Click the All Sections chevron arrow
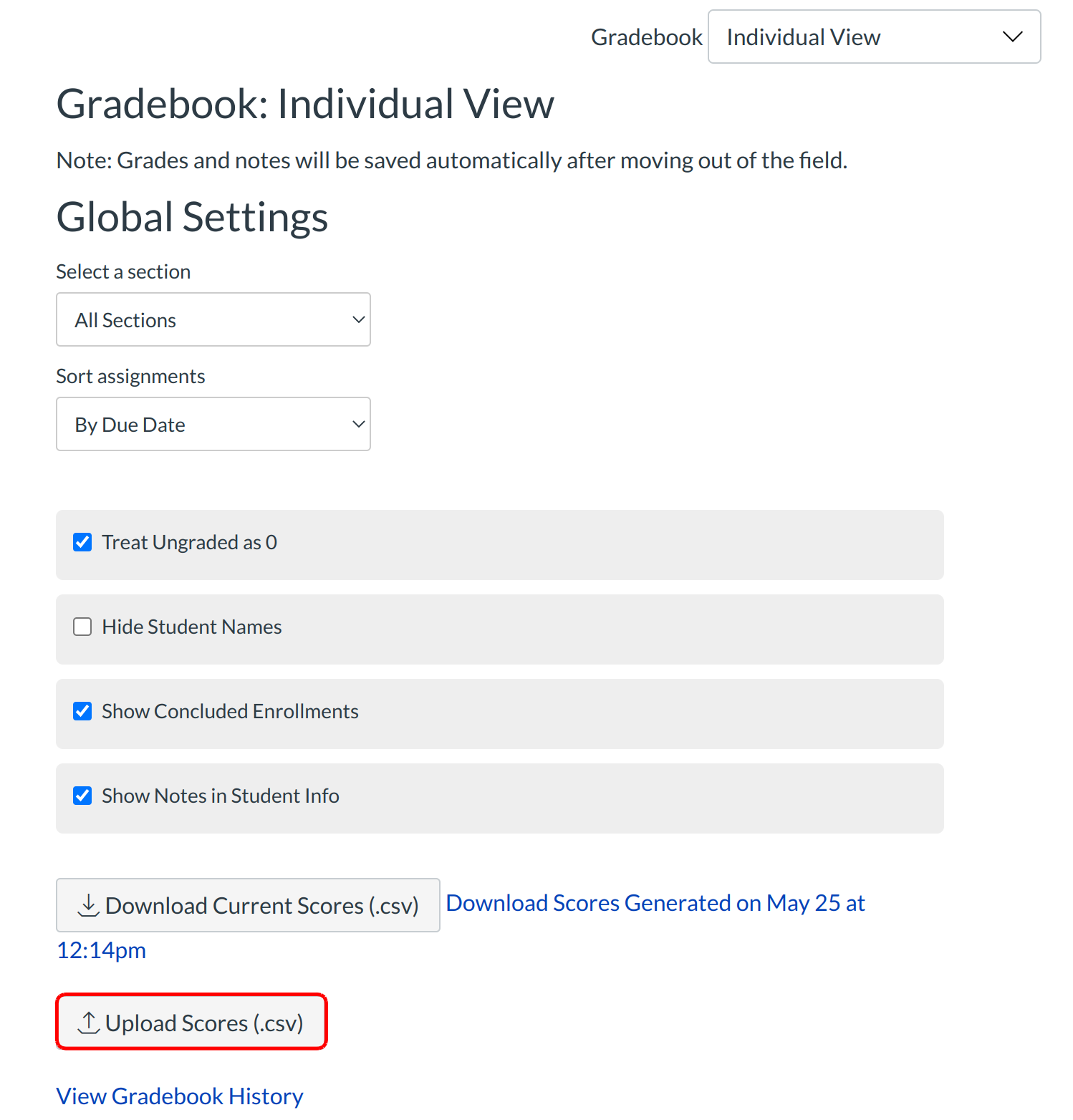This screenshot has width=1073, height=1120. click(358, 319)
